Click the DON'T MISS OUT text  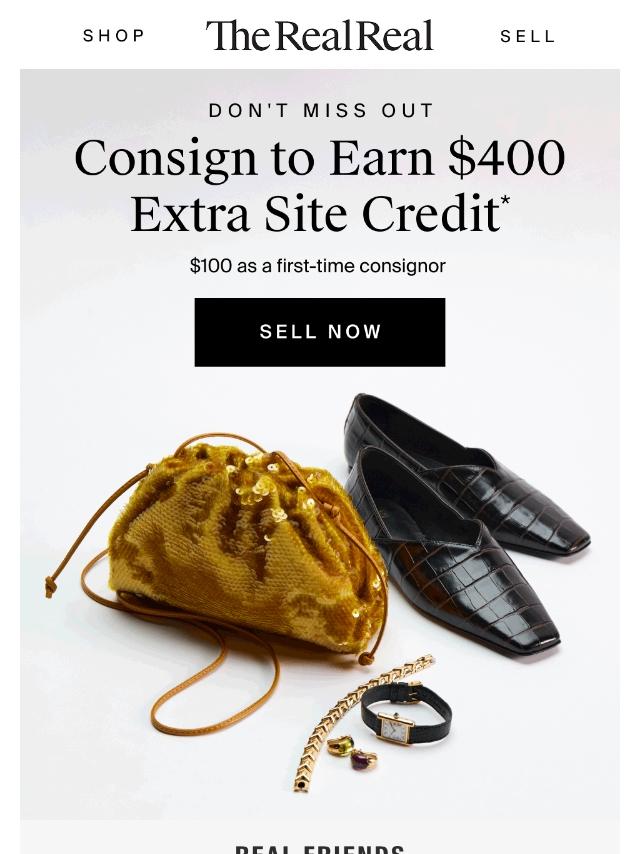[x=321, y=111]
